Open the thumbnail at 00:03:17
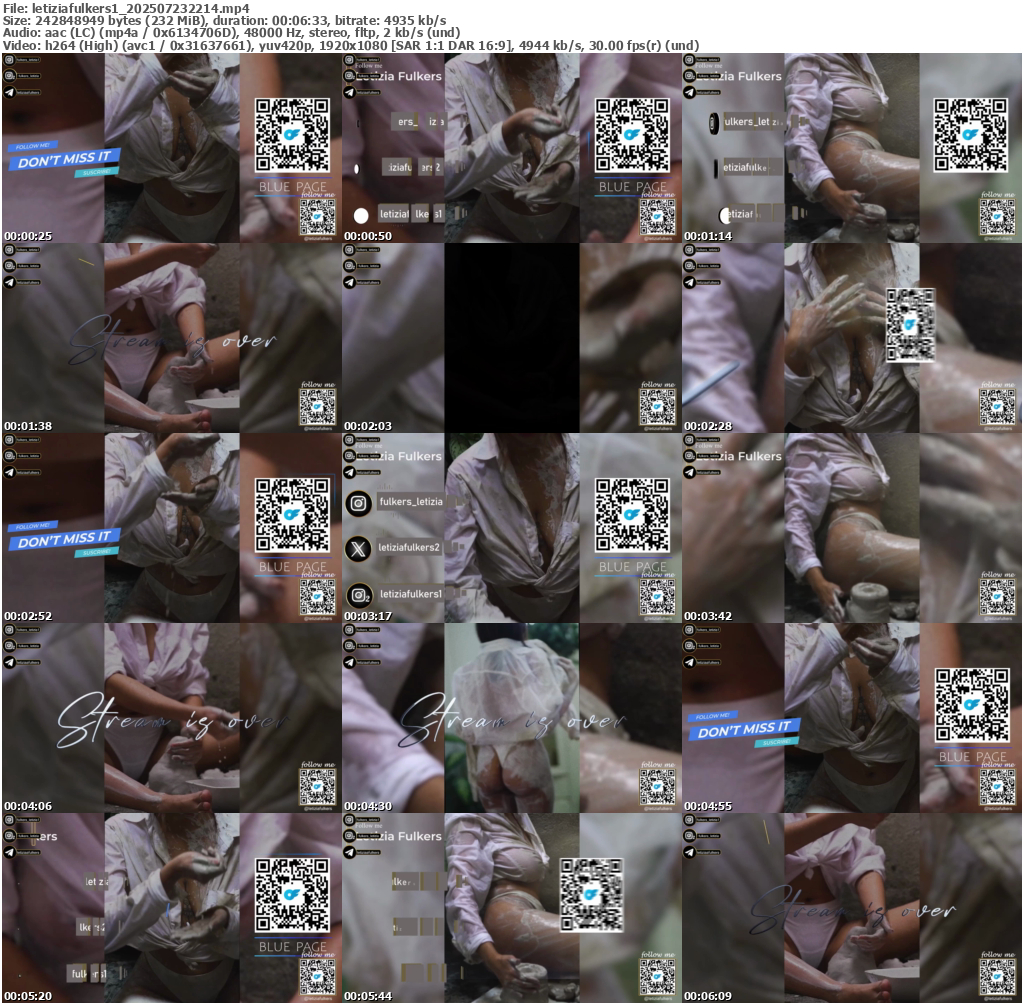This screenshot has width=1024, height=1003. click(x=512, y=528)
